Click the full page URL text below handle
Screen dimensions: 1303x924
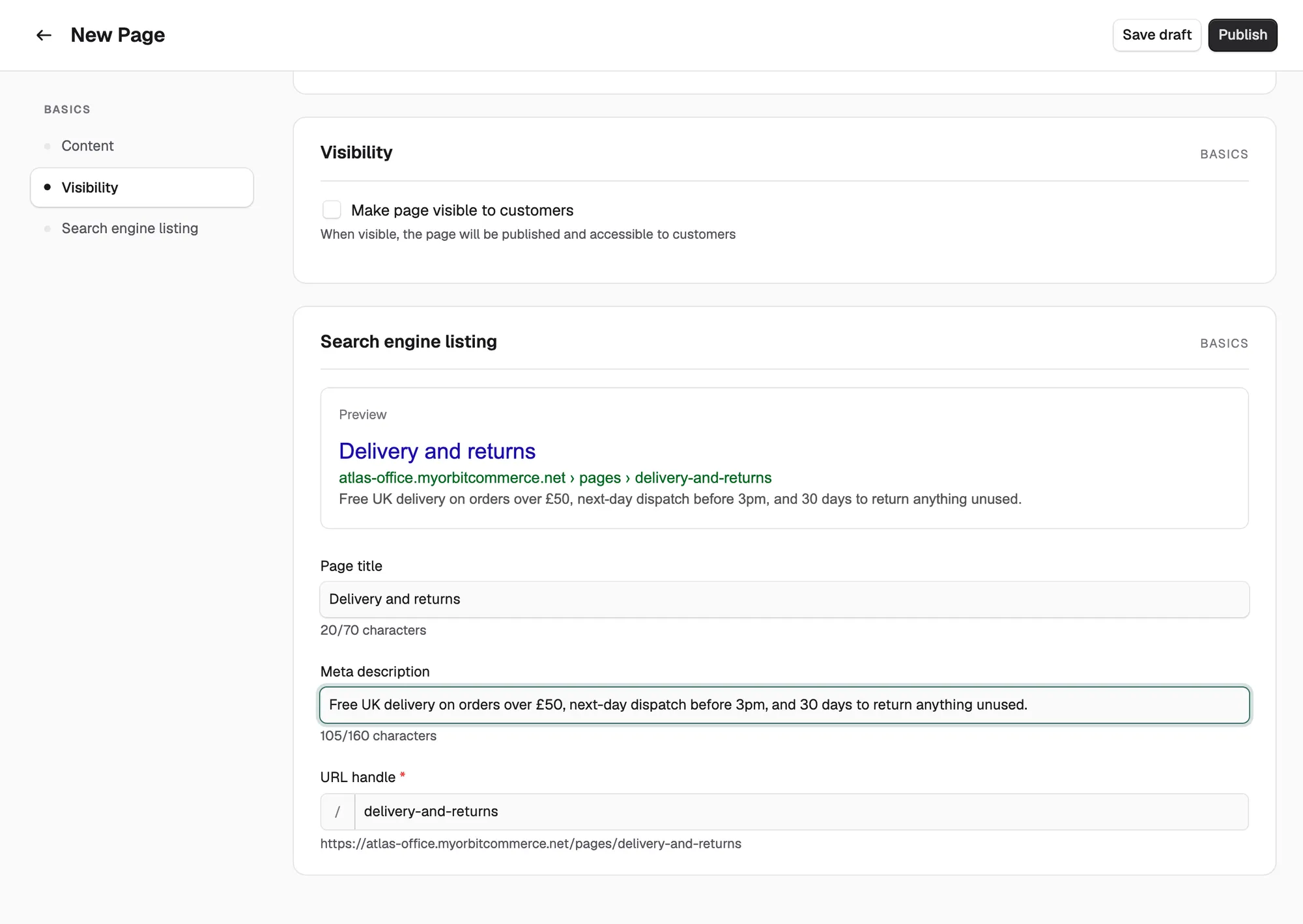click(x=530, y=844)
